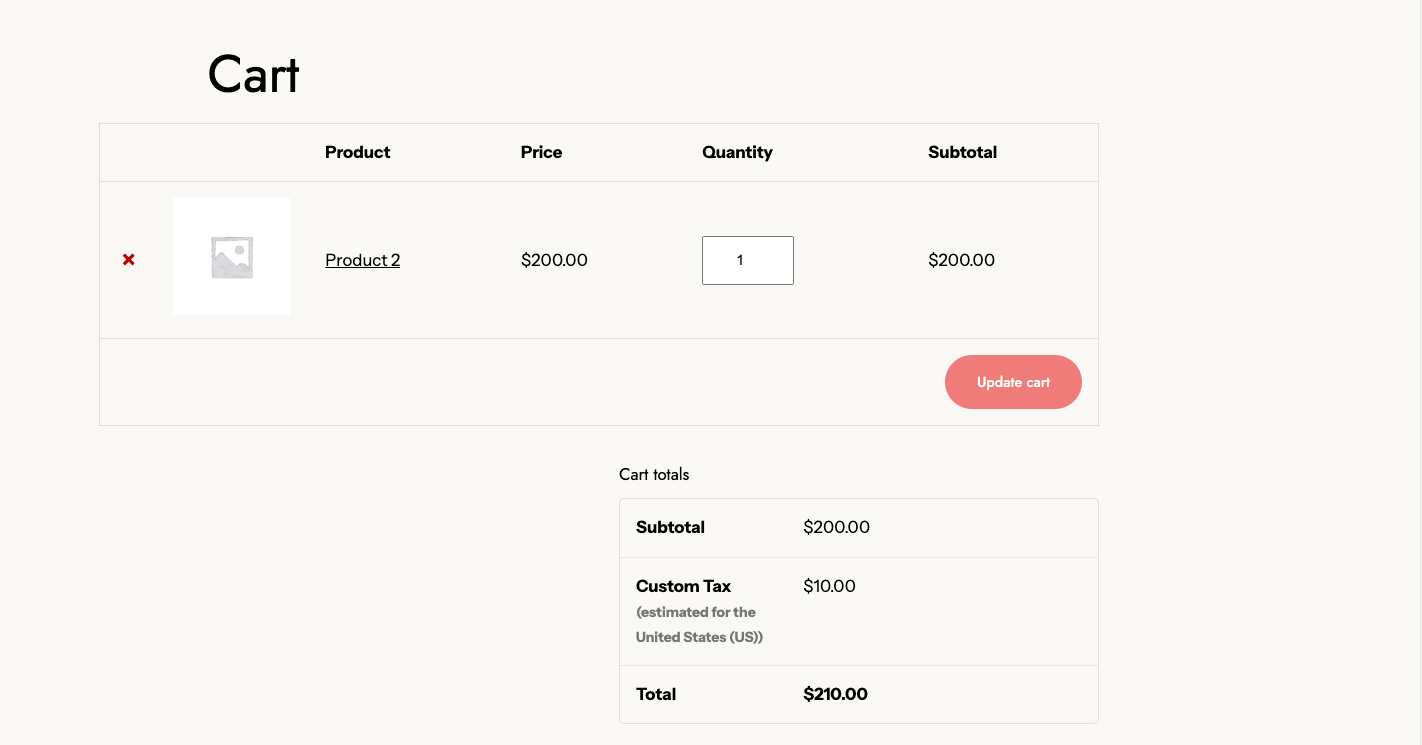
Task: Click the Cart totals heading
Action: (654, 474)
